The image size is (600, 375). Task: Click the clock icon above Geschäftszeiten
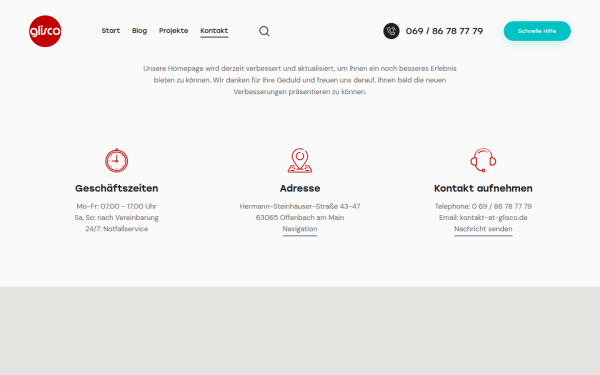tap(117, 160)
